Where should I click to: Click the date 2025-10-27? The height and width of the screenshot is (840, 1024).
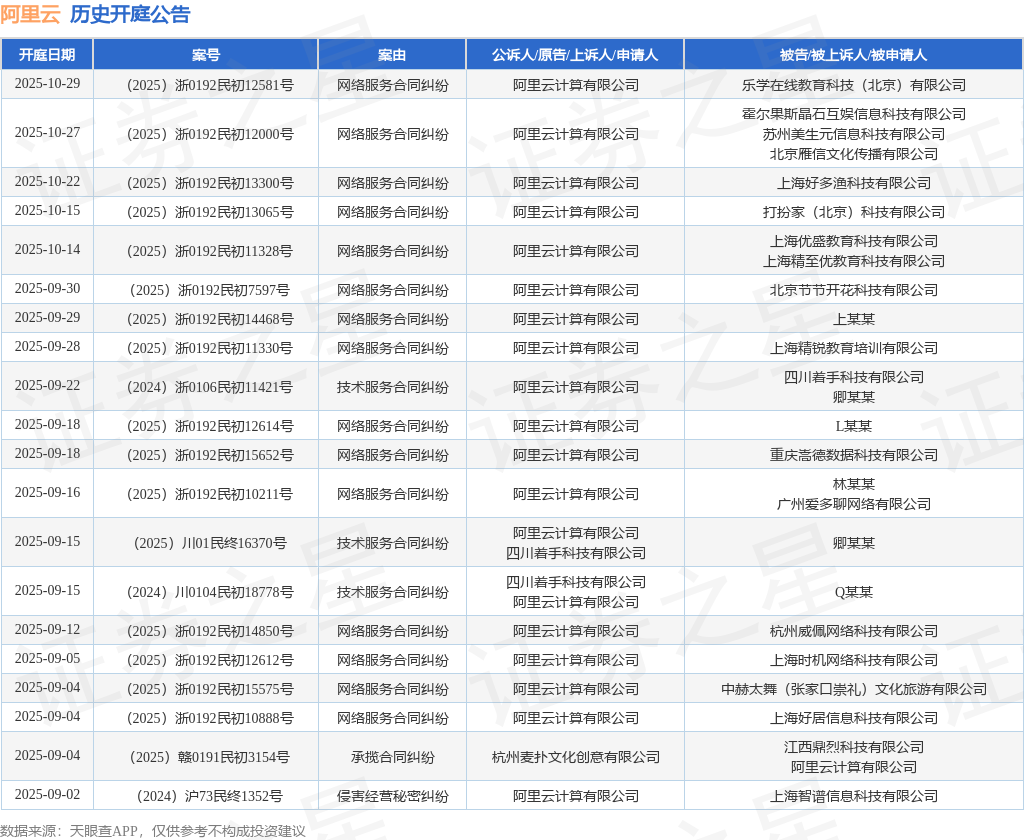click(47, 133)
